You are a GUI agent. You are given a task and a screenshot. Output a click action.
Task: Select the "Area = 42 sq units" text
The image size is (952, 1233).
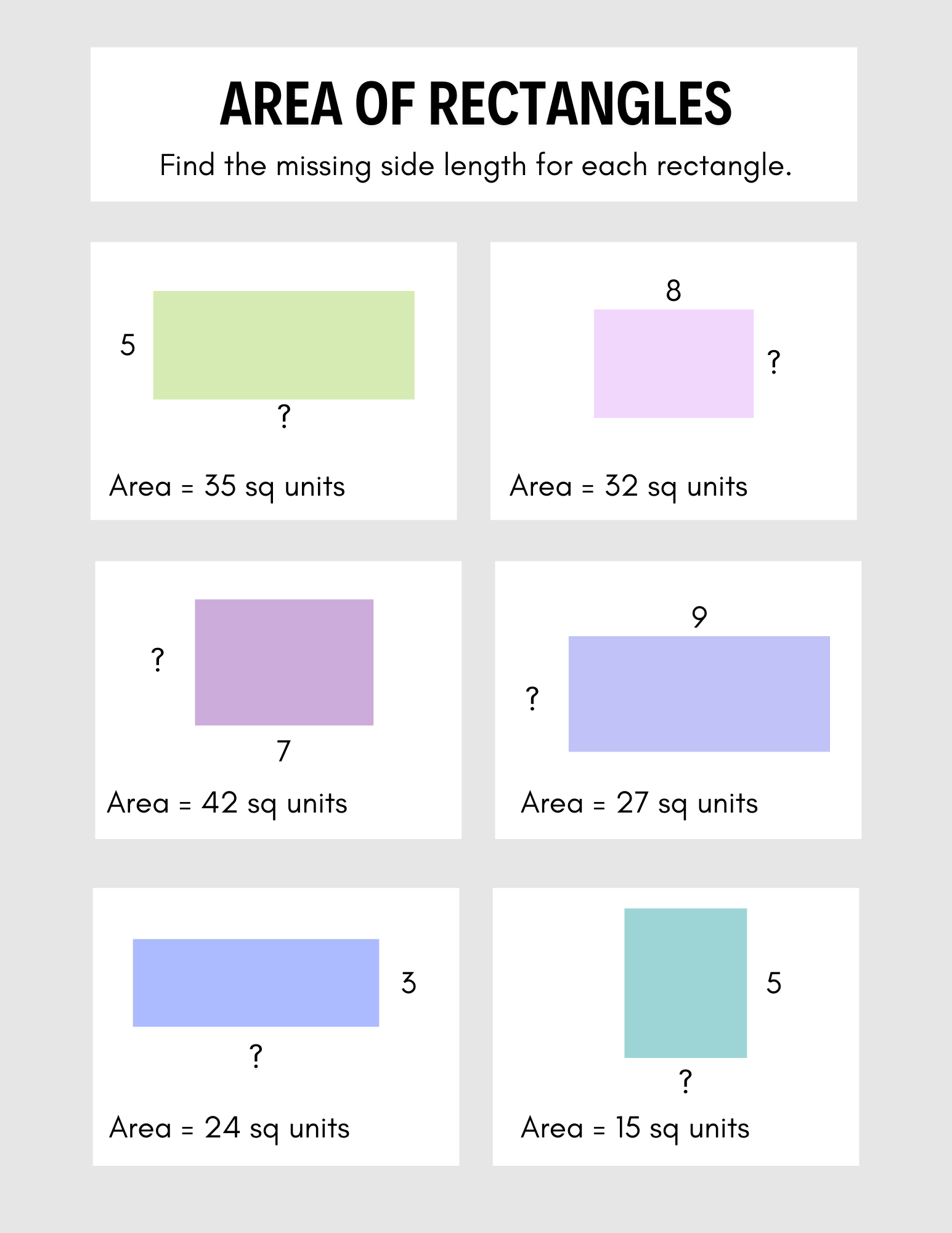coord(227,803)
